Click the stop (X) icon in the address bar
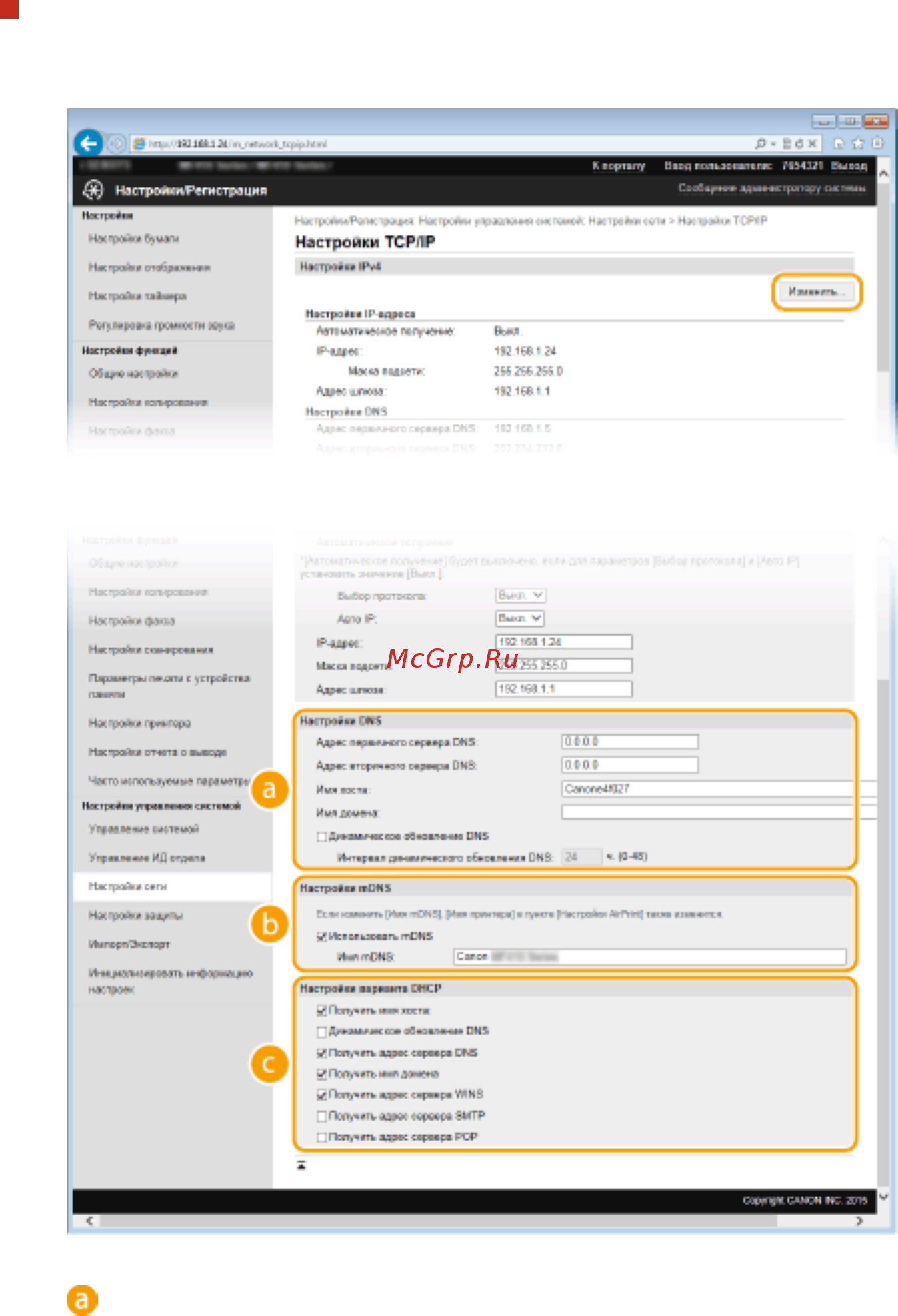The image size is (898, 1316). [x=812, y=143]
